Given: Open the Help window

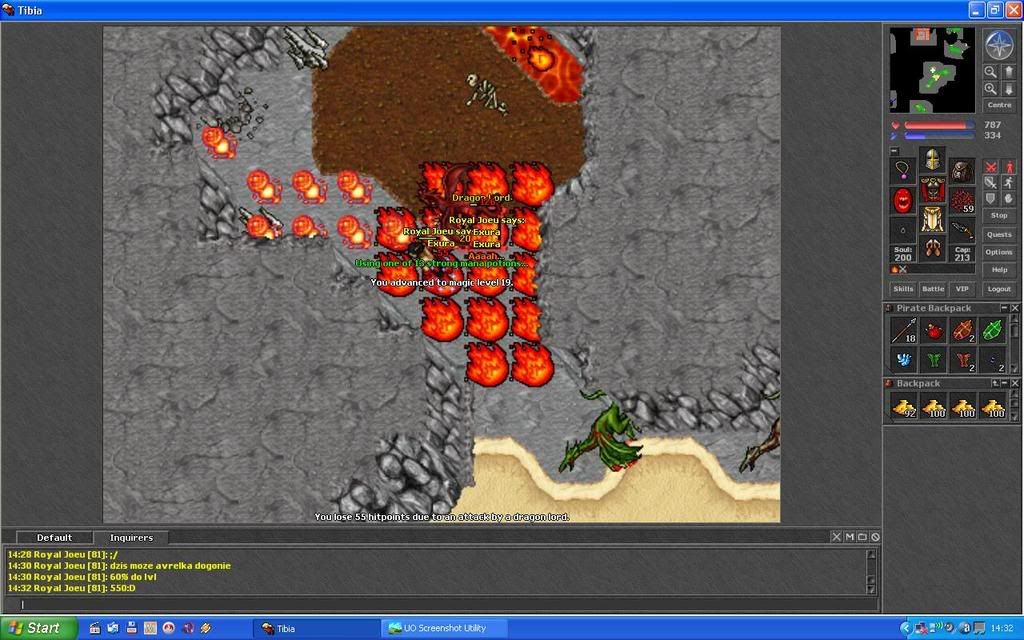Looking at the screenshot, I should point(999,270).
